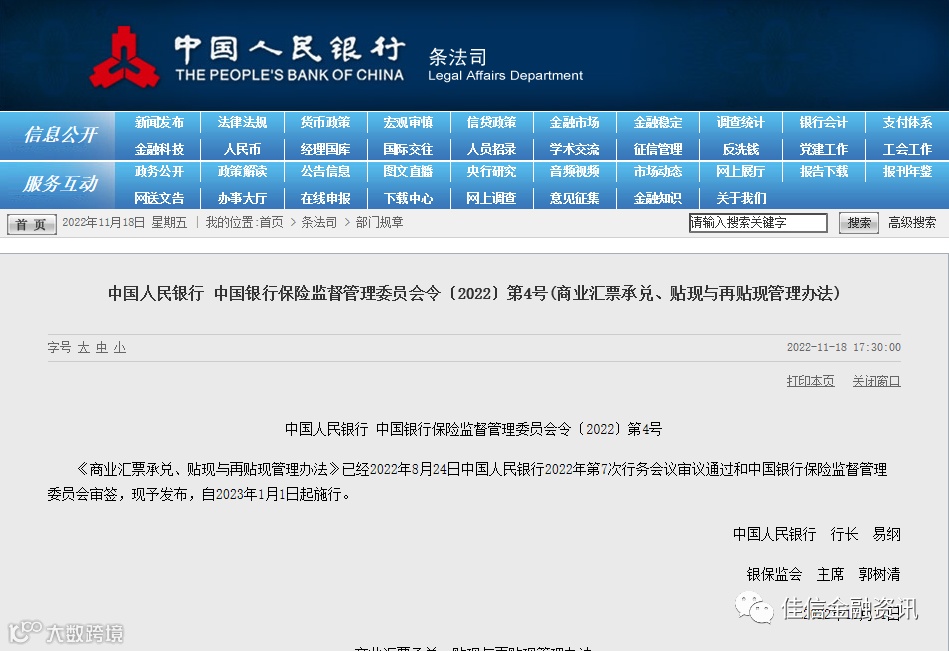
Task: Go to 办事大厅
Action: click(x=242, y=198)
